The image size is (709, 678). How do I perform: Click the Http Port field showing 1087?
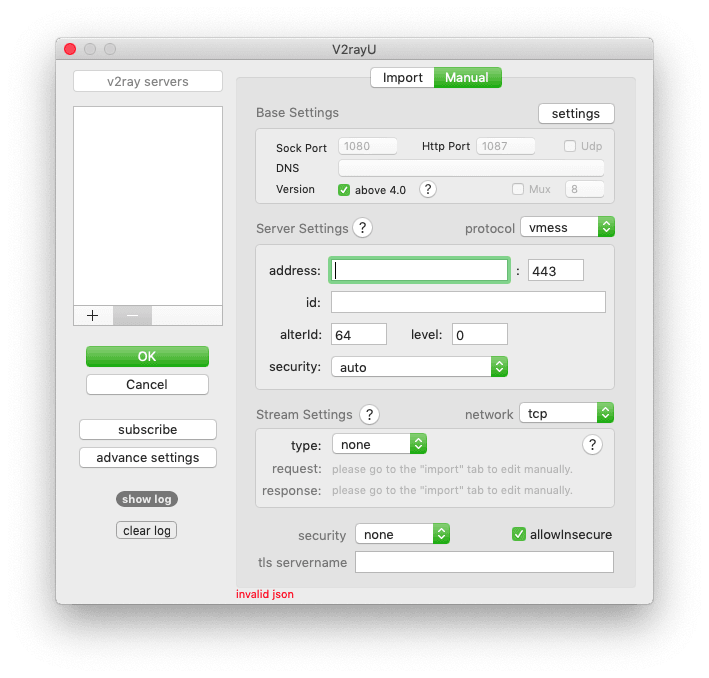point(506,146)
